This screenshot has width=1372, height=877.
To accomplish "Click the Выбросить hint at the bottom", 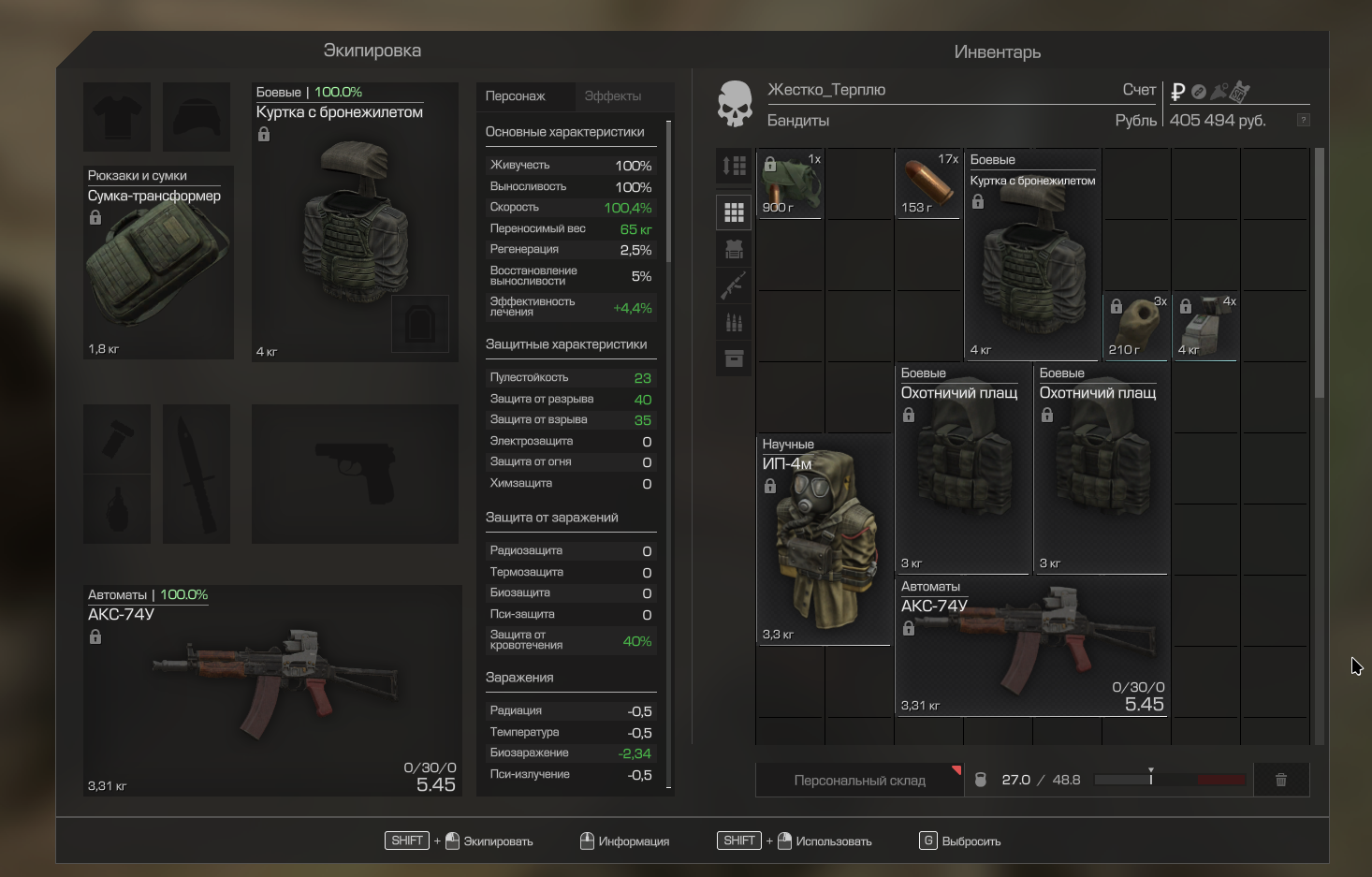I will coord(961,841).
